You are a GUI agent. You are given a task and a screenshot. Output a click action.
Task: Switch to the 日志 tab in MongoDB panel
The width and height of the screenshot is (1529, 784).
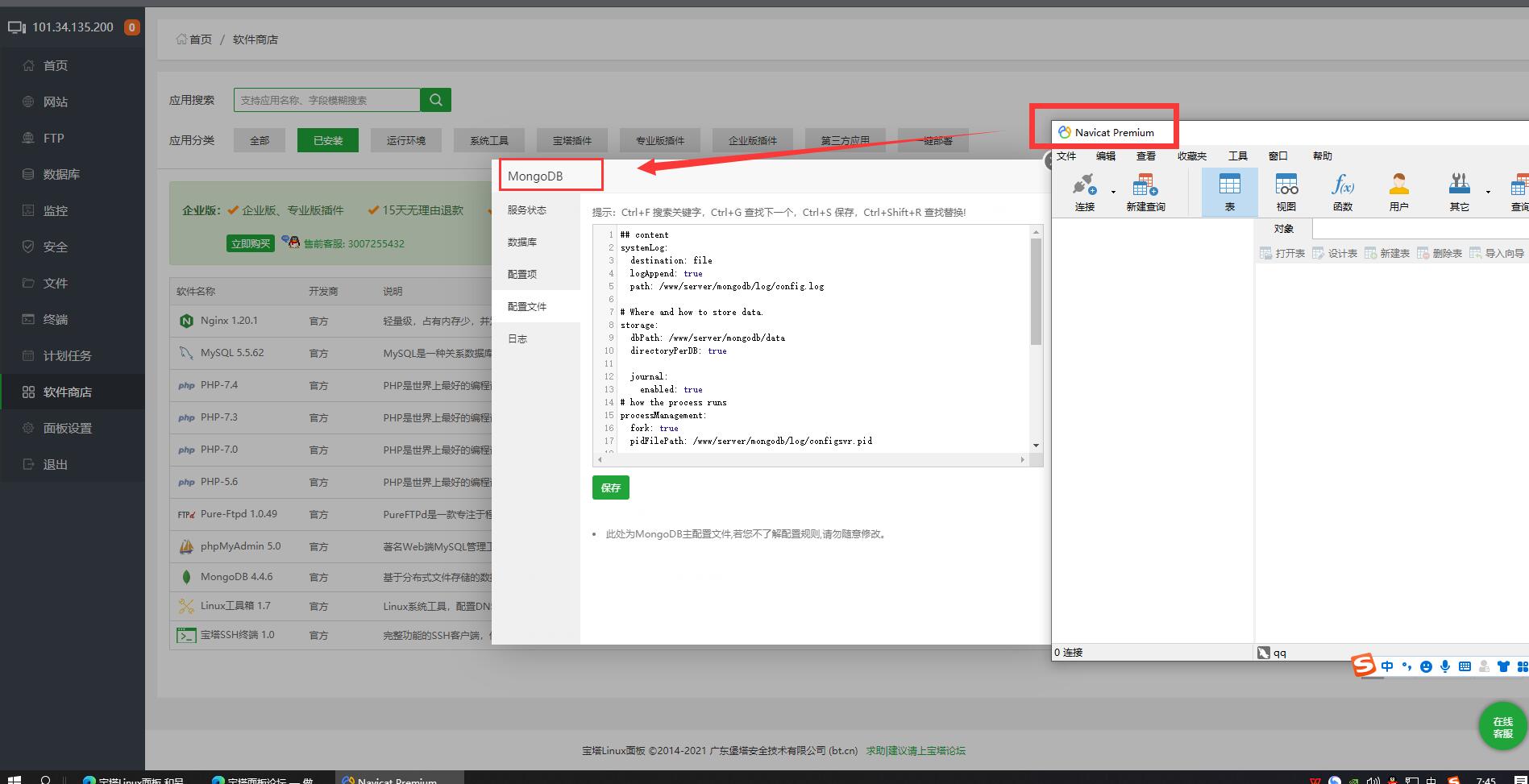click(x=517, y=339)
